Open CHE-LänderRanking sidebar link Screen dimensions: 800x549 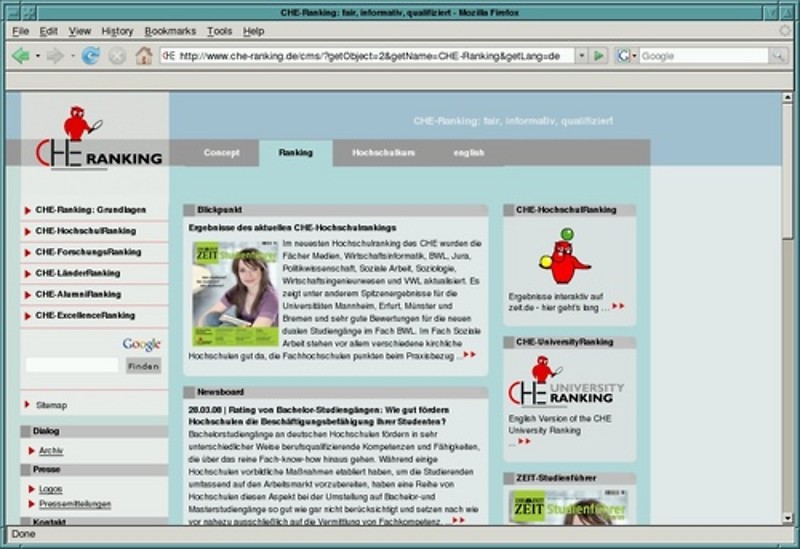coord(78,273)
